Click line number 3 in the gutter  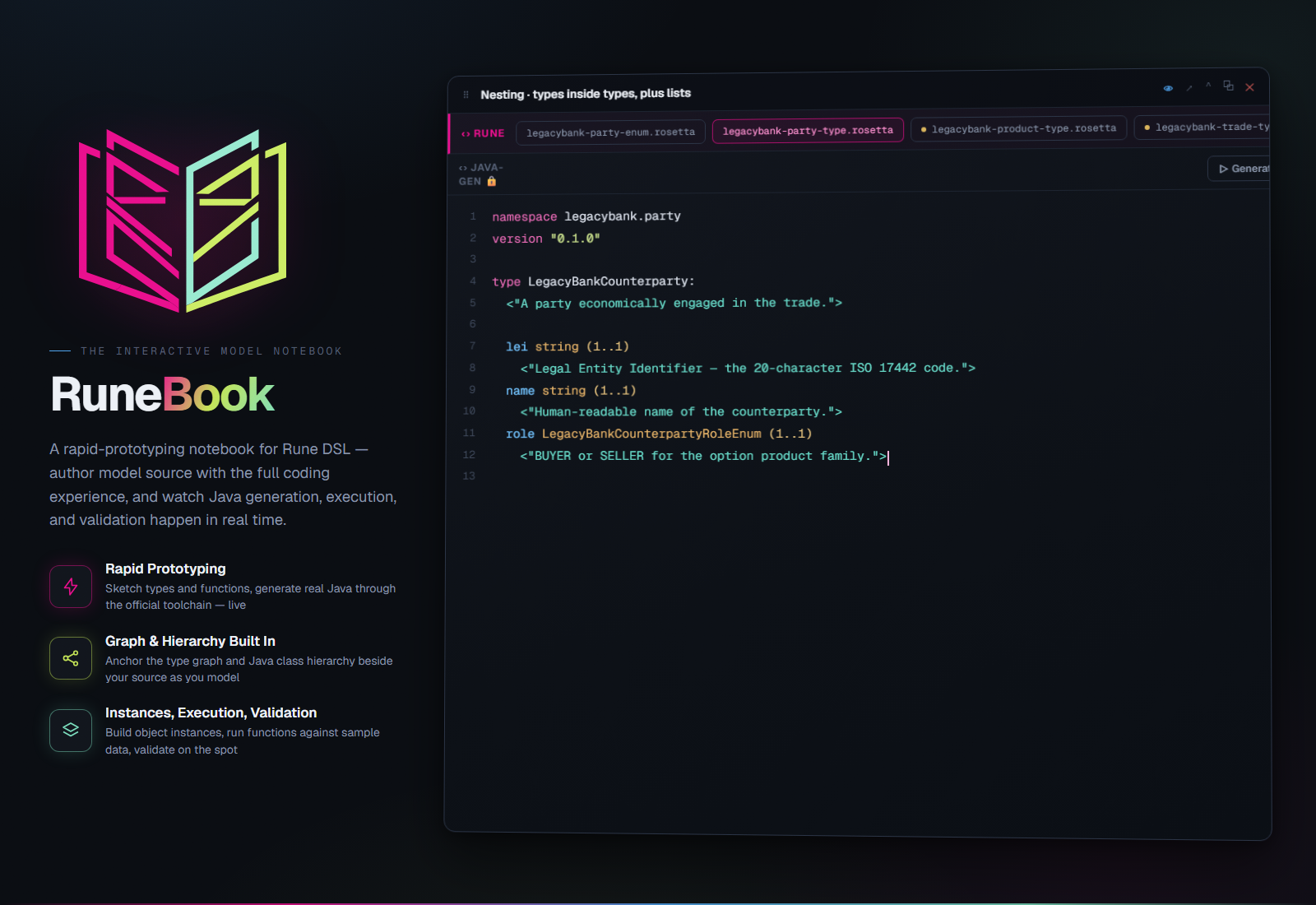tap(473, 259)
